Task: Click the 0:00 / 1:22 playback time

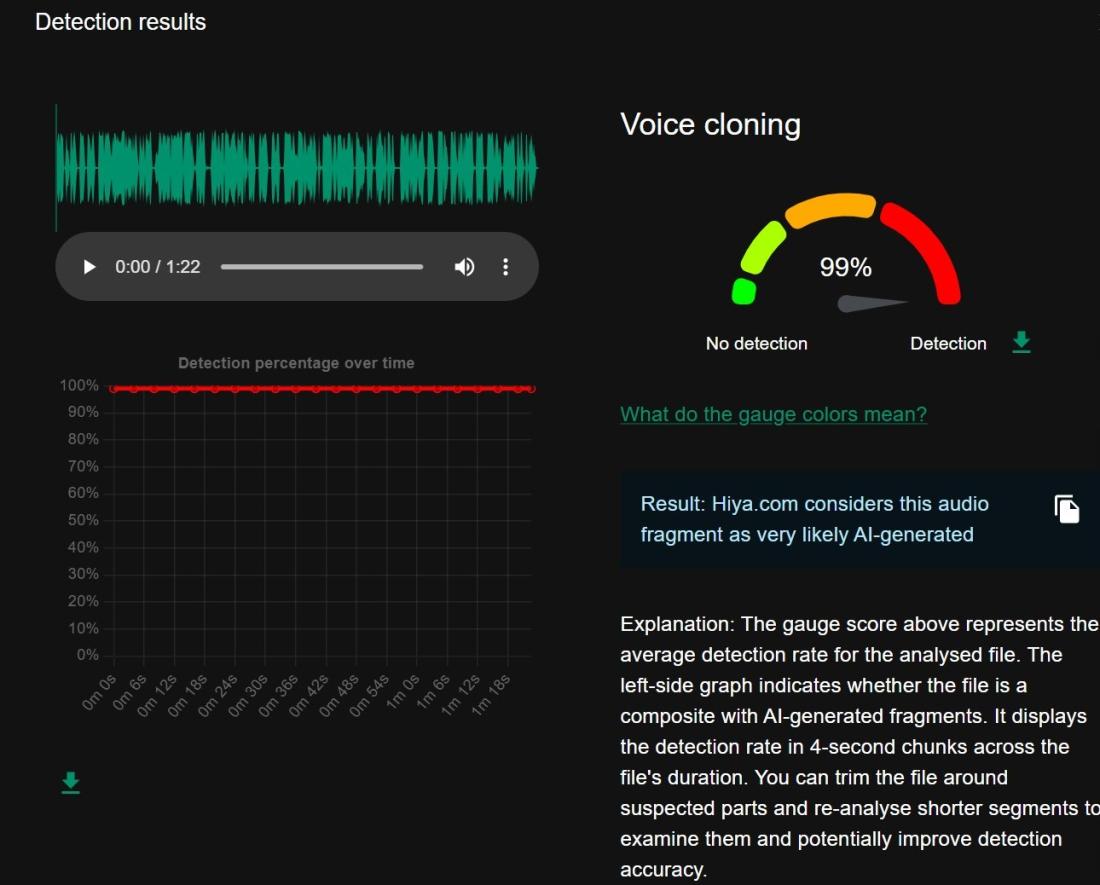Action: 158,267
